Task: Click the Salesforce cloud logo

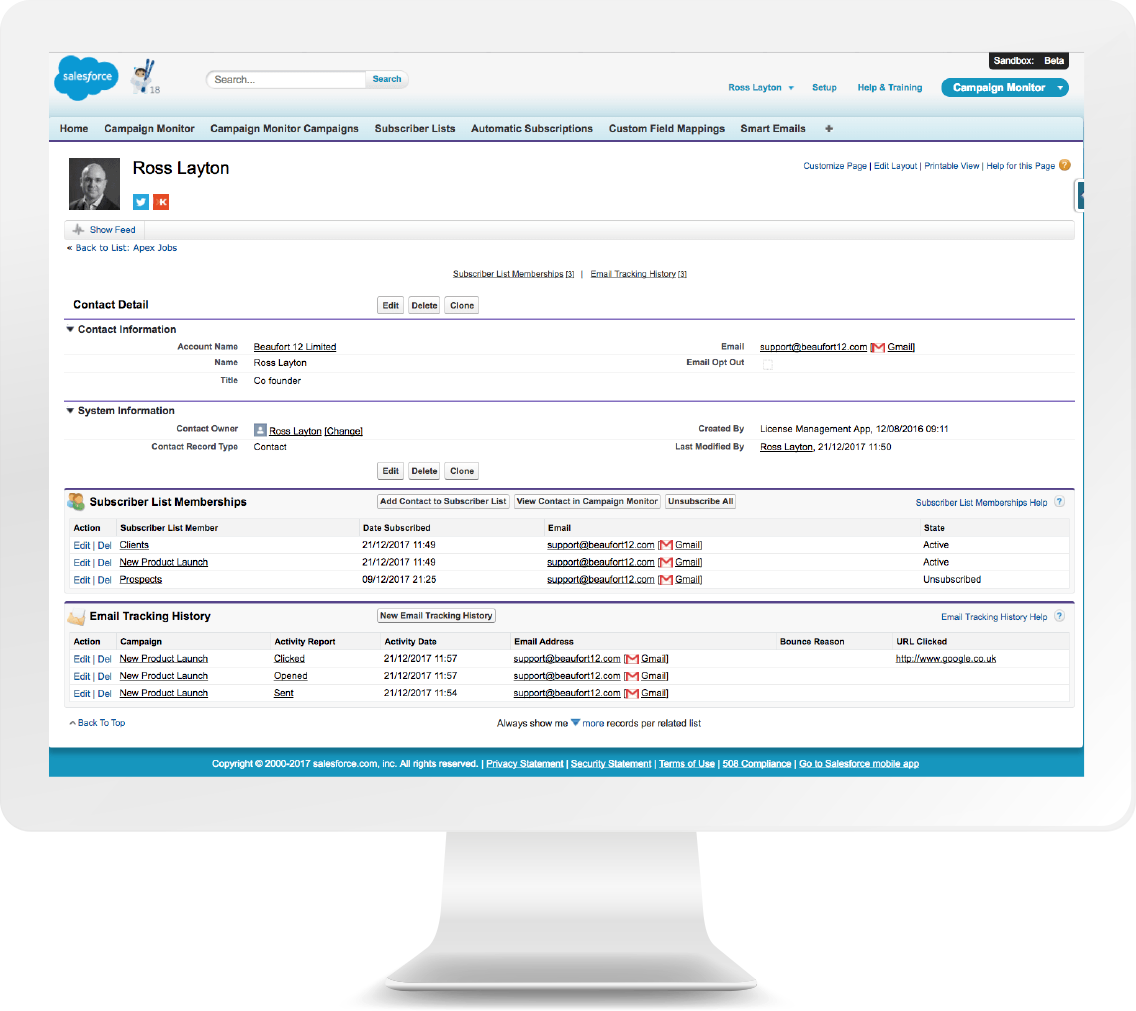Action: coord(85,78)
